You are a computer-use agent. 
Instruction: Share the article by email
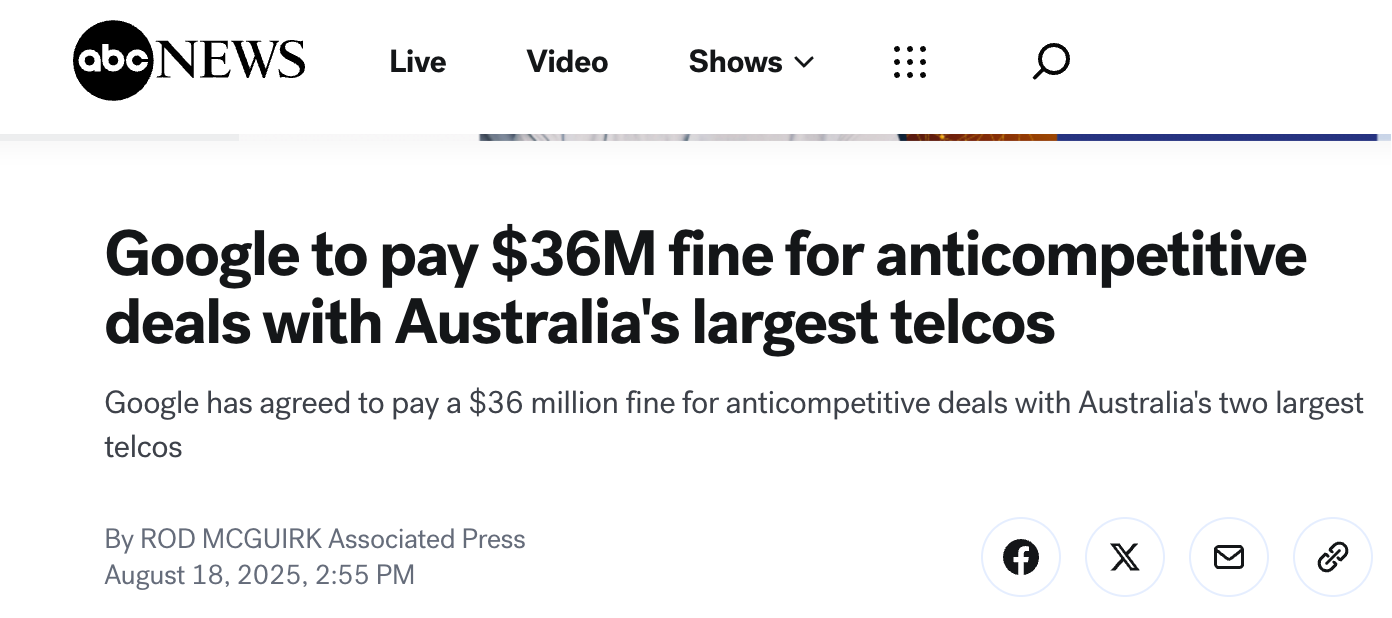coord(1228,557)
